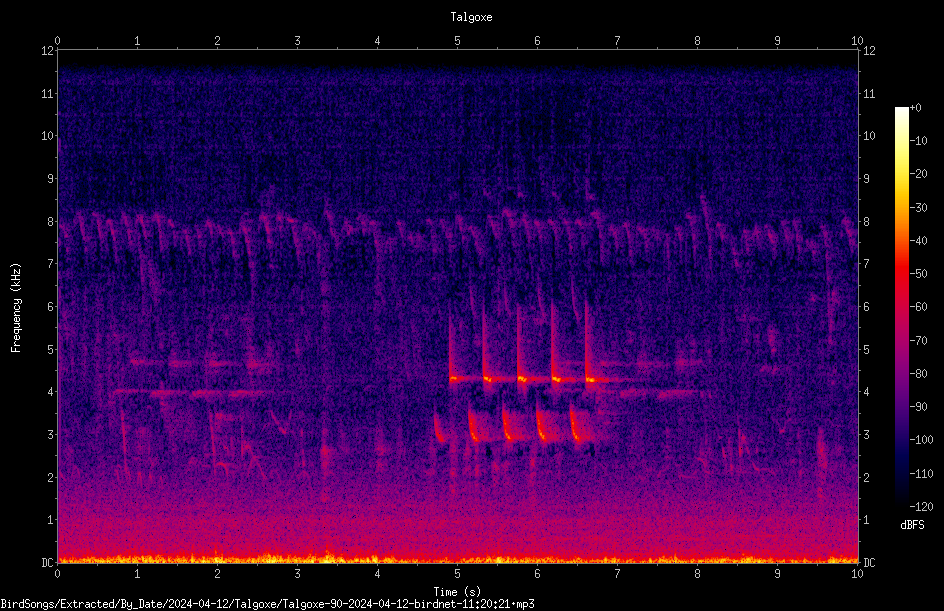Click the 5 second mark on bottom time axis
This screenshot has width=944, height=611.
click(x=458, y=574)
